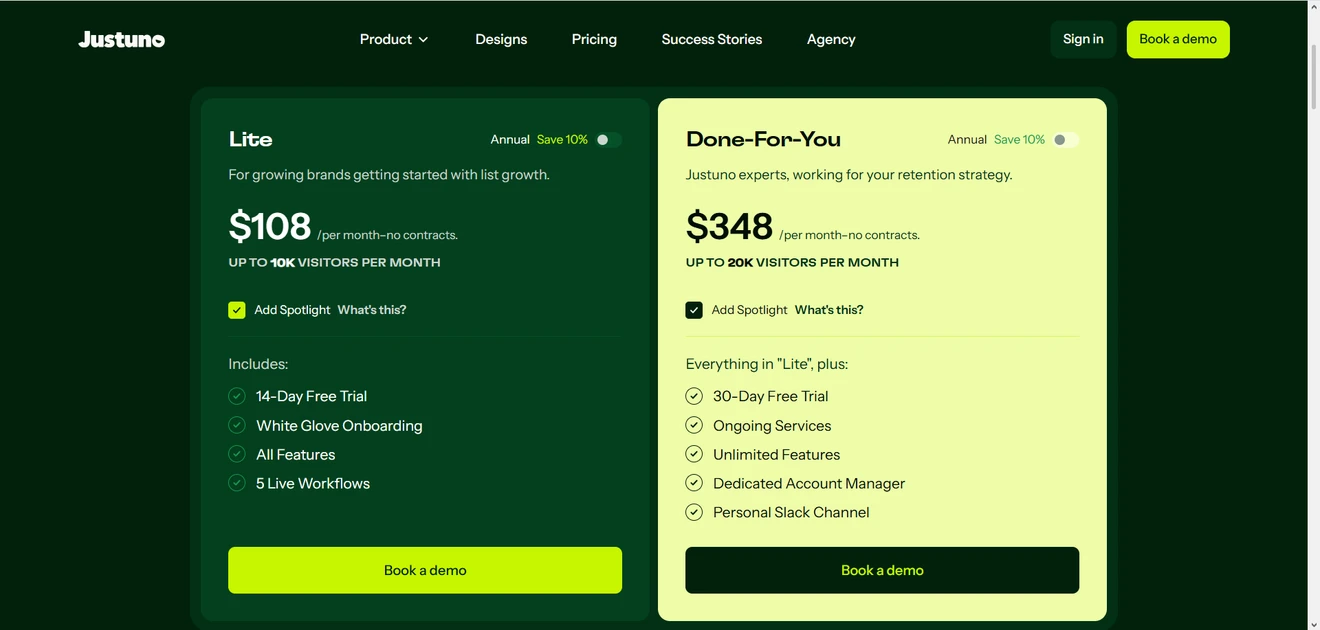The width and height of the screenshot is (1320, 630).
Task: Click Save 10% label on Lite plan
Action: point(562,140)
